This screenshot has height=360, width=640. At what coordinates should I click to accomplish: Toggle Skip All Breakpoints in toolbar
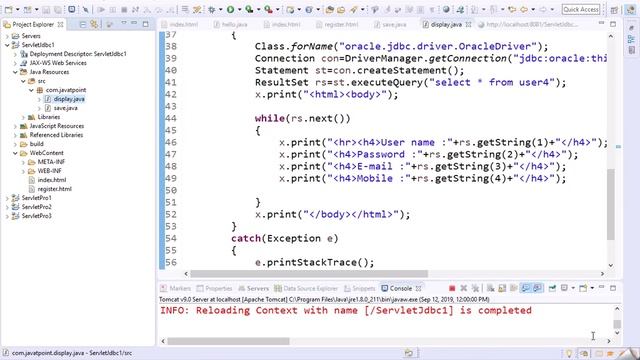click(86, 9)
